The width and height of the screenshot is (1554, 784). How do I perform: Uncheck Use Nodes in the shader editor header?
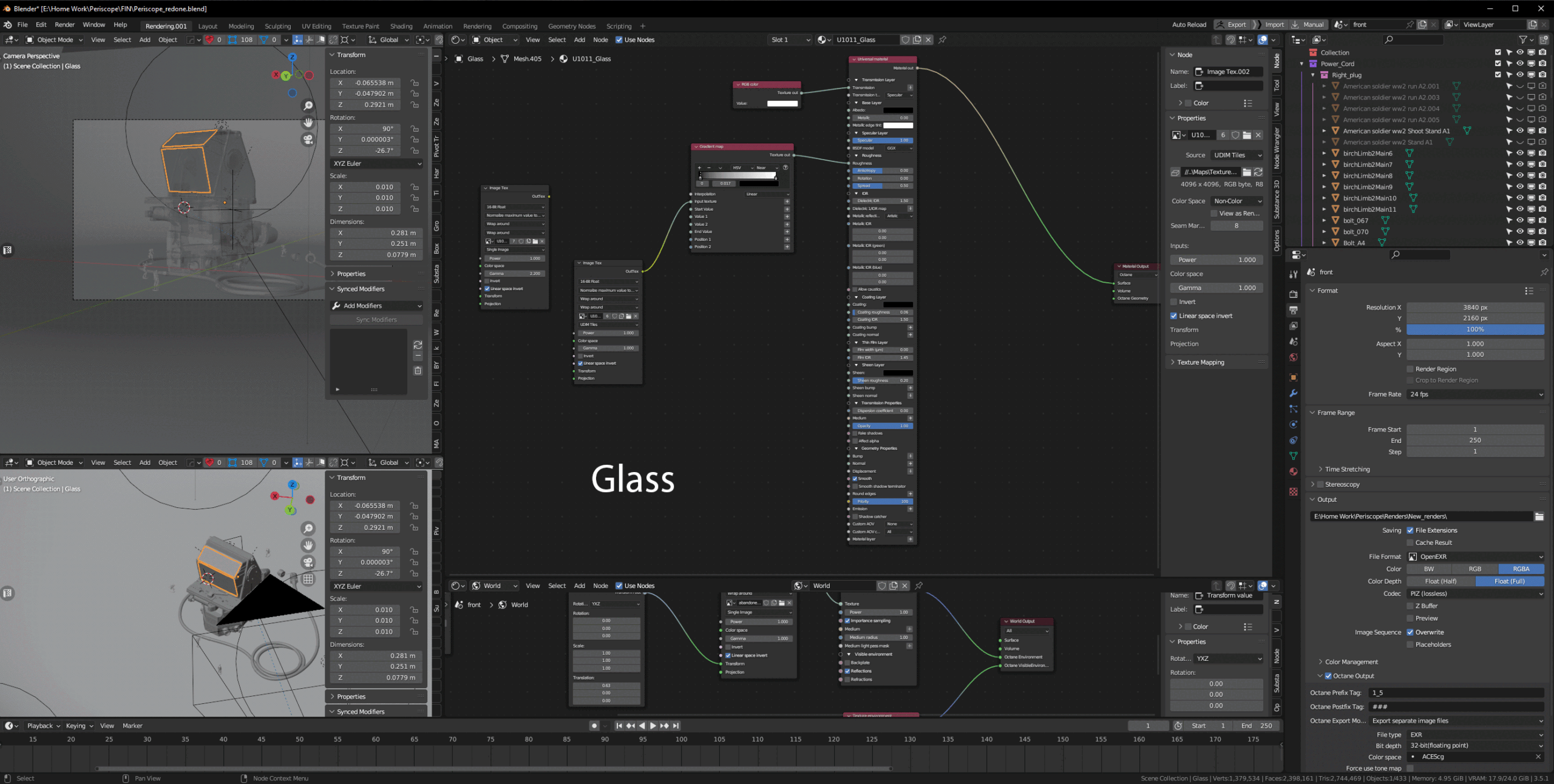click(620, 40)
